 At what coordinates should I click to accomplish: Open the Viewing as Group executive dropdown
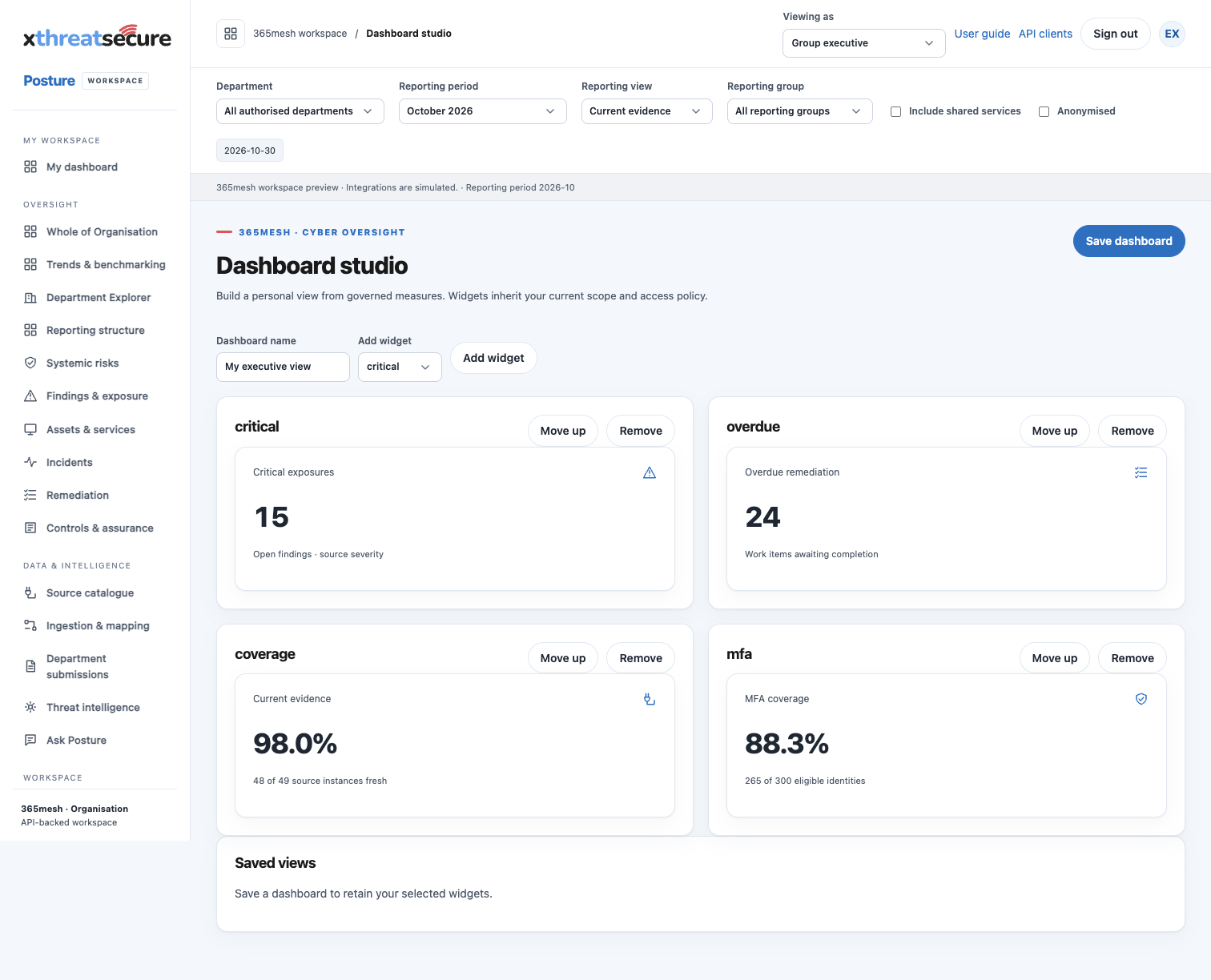tap(863, 43)
